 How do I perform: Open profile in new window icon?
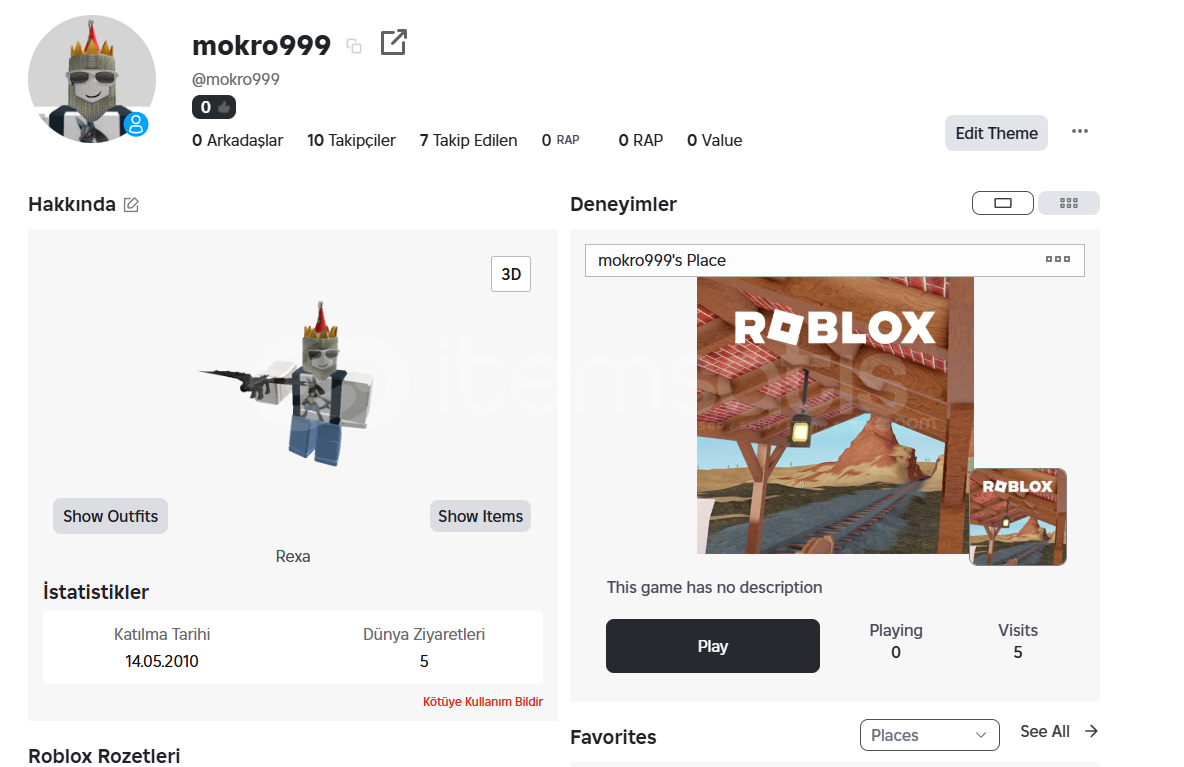[393, 42]
